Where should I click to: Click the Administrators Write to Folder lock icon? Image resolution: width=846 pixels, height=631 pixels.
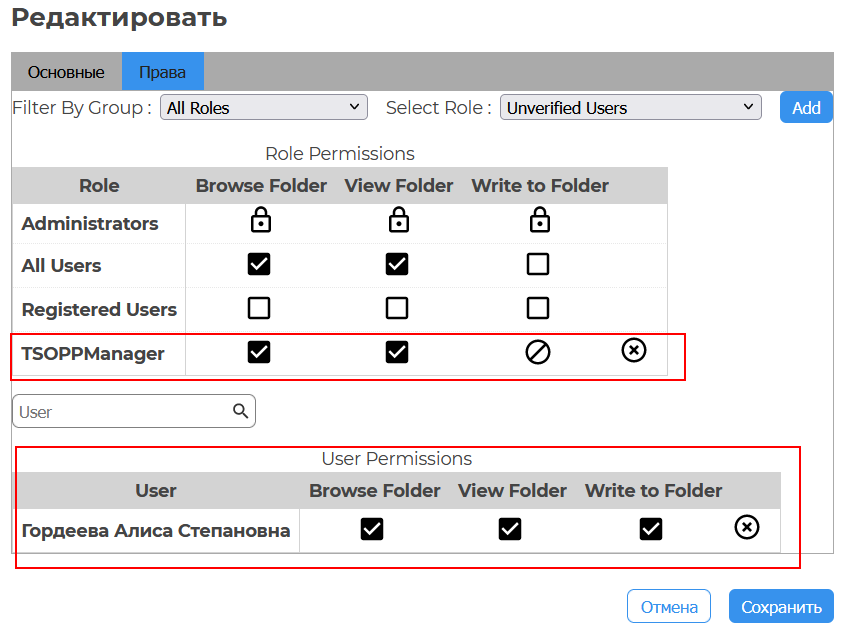click(x=539, y=220)
